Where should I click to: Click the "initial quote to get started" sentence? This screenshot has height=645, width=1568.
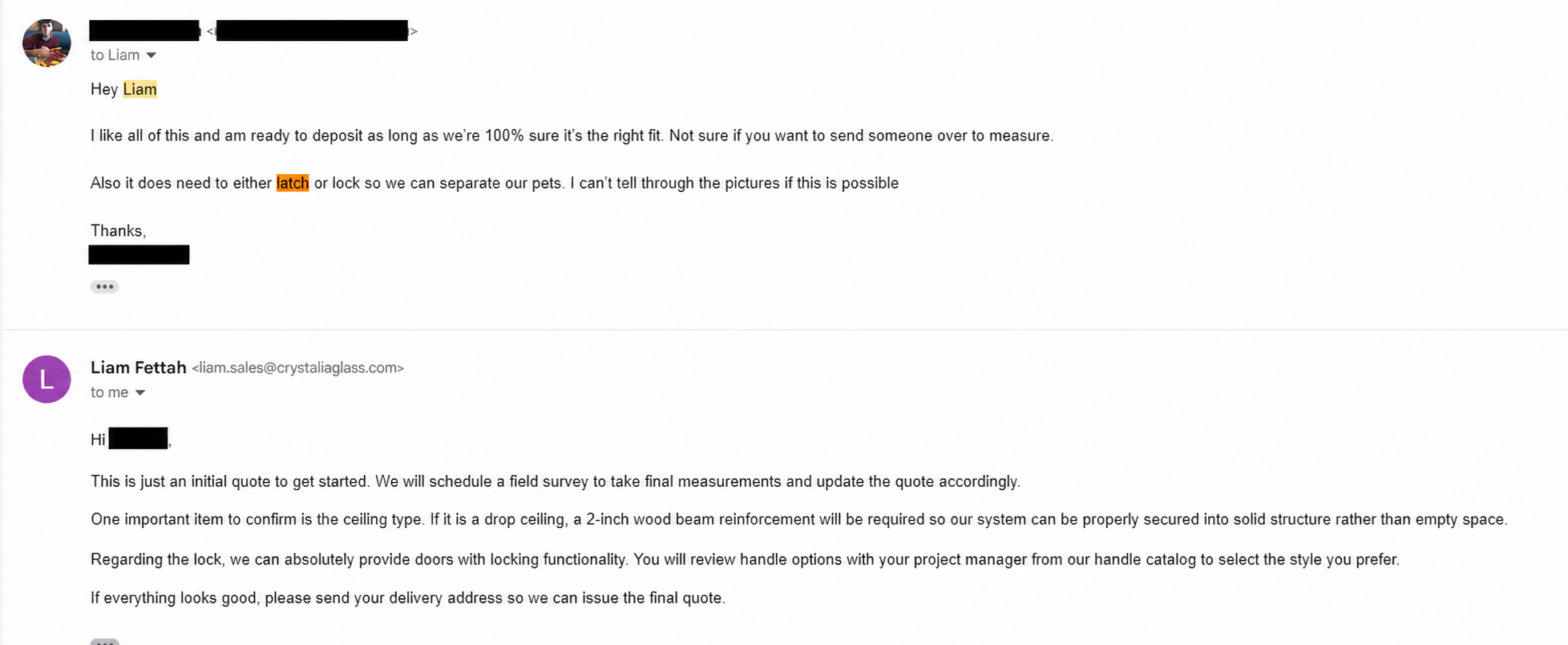click(x=556, y=481)
